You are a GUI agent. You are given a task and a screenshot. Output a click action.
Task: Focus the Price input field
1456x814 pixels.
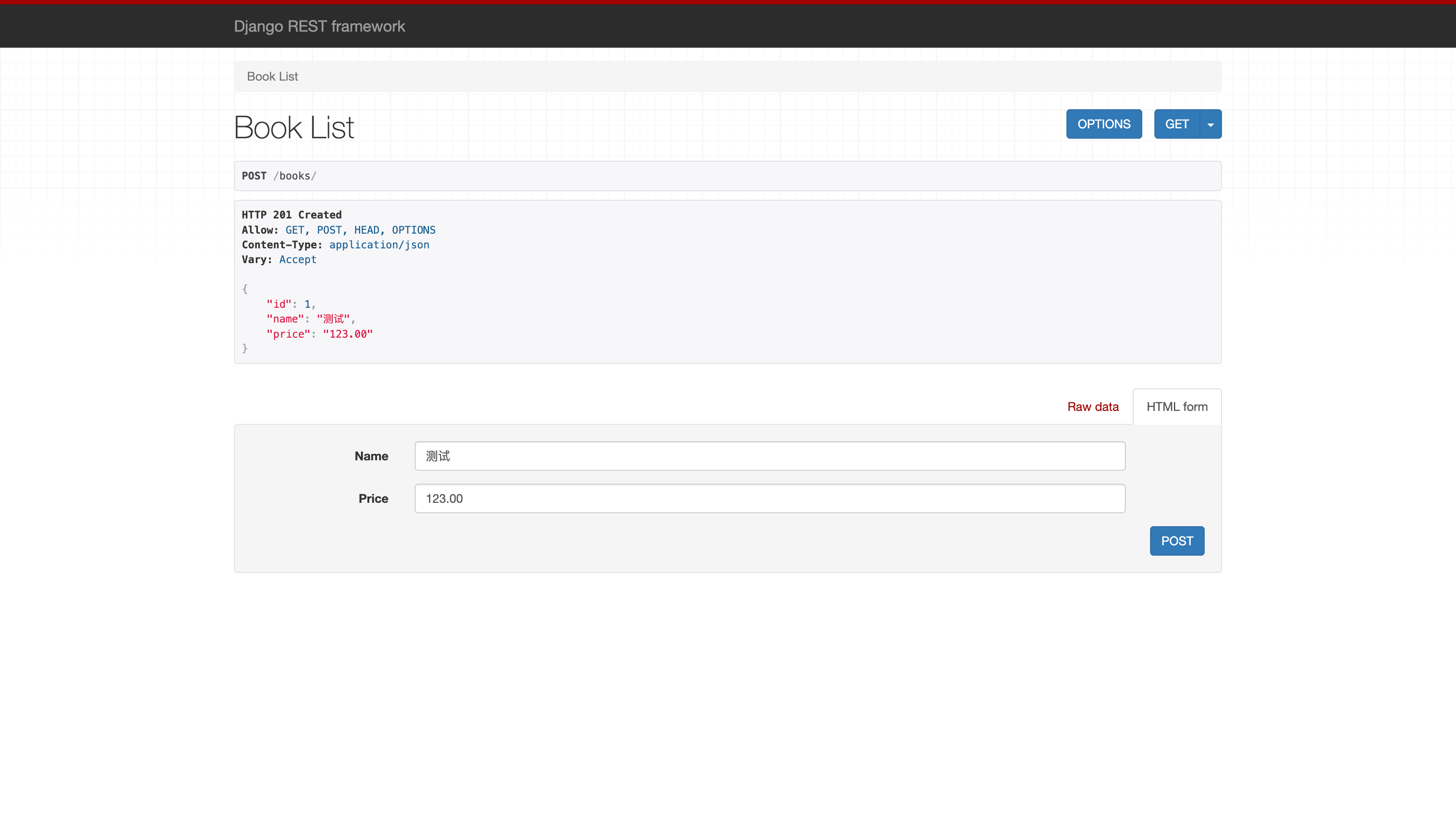(x=770, y=498)
